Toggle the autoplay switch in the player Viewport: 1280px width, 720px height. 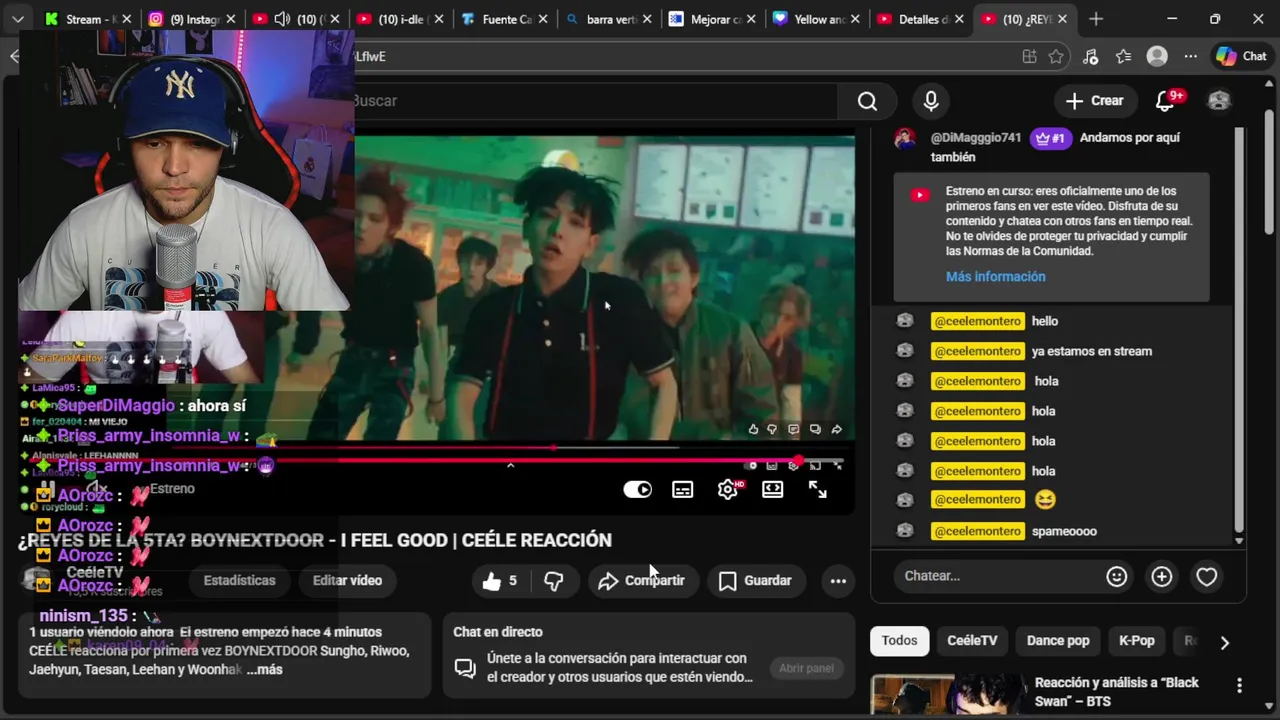point(637,490)
